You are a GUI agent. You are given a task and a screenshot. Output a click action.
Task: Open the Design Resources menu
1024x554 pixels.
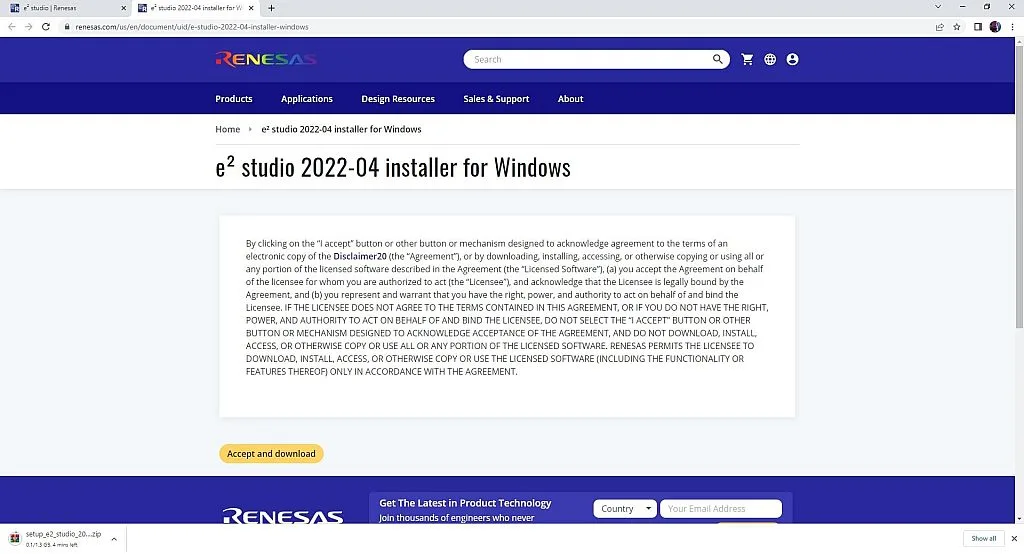coord(398,99)
